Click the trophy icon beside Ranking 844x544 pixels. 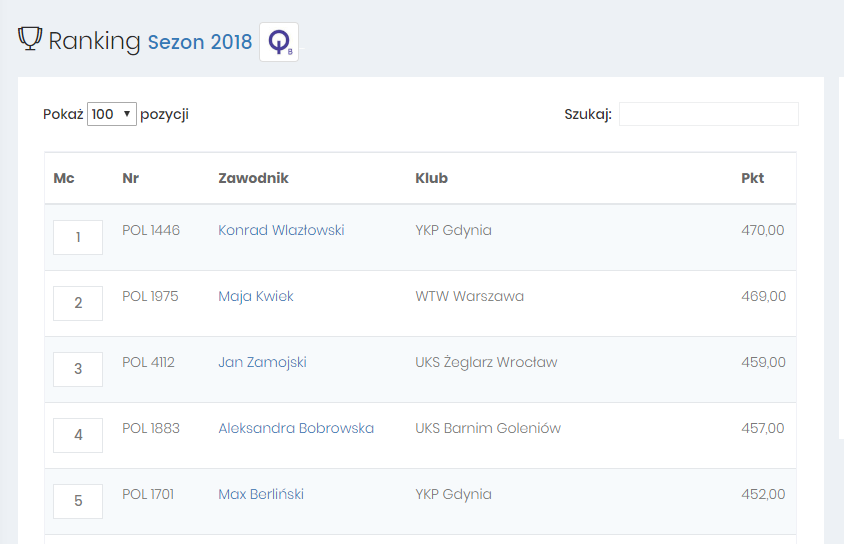click(30, 39)
